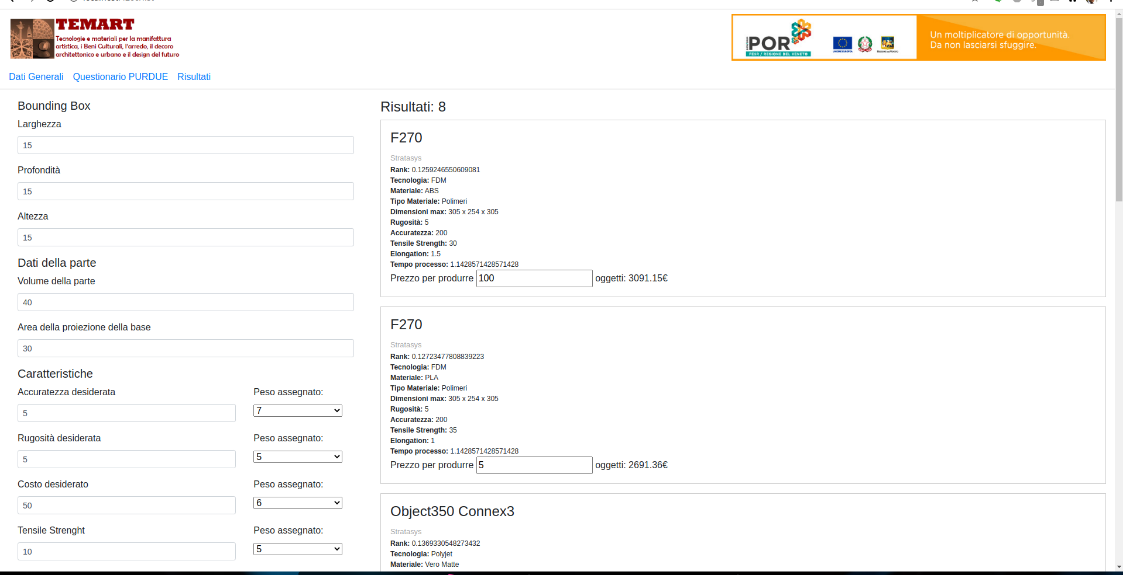Open Tensile Strenght peso assegnato dropdown
1123x575 pixels.
(298, 549)
